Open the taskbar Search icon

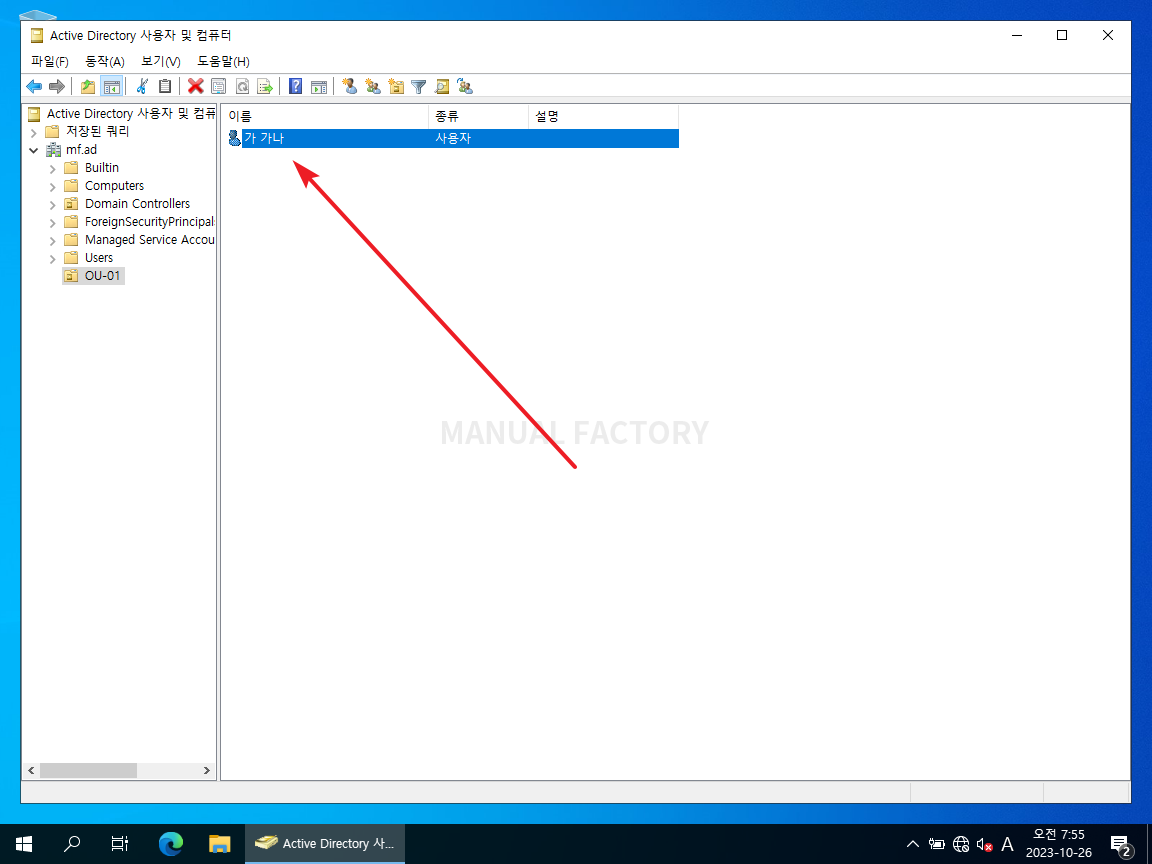[72, 844]
